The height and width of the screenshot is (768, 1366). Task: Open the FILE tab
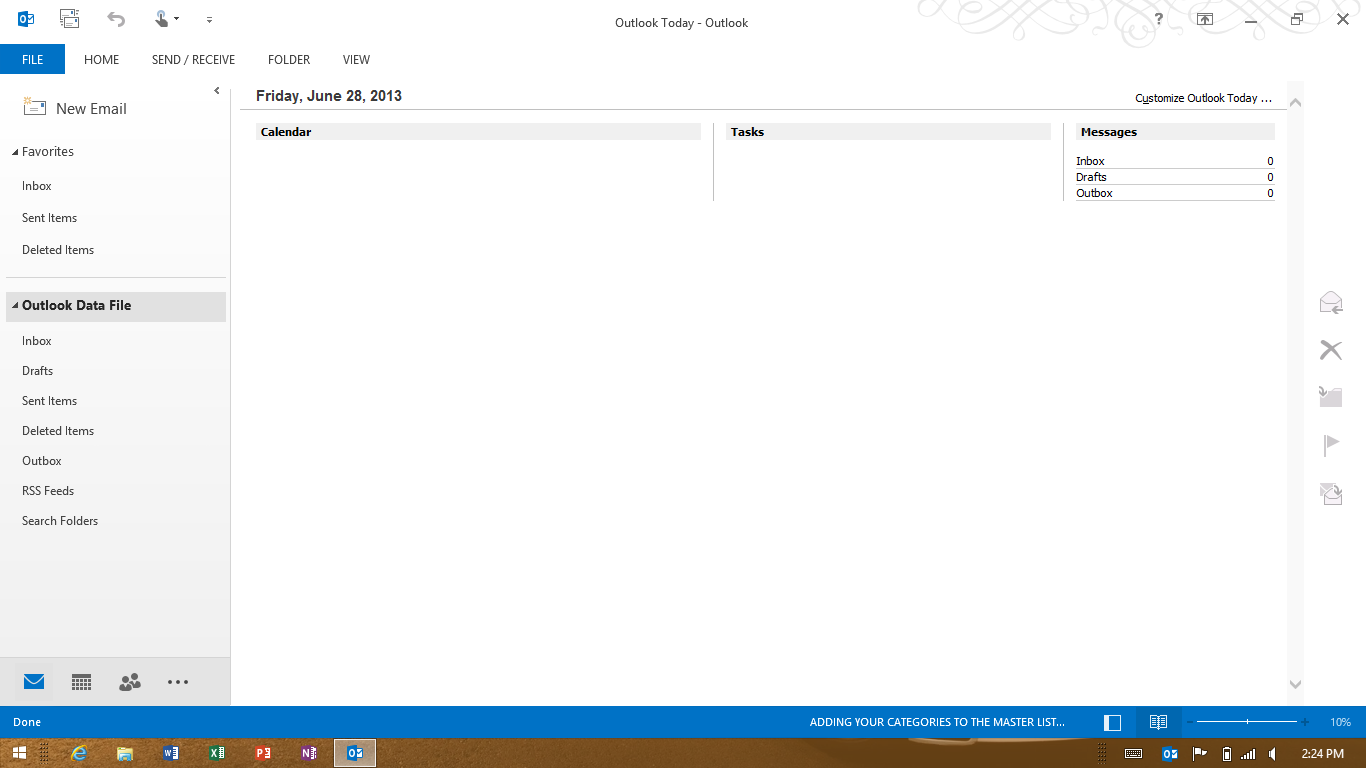[32, 60]
